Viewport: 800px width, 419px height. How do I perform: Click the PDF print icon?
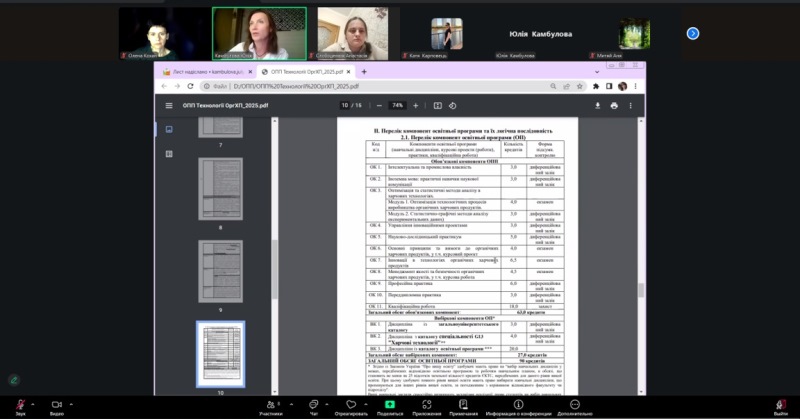point(613,105)
